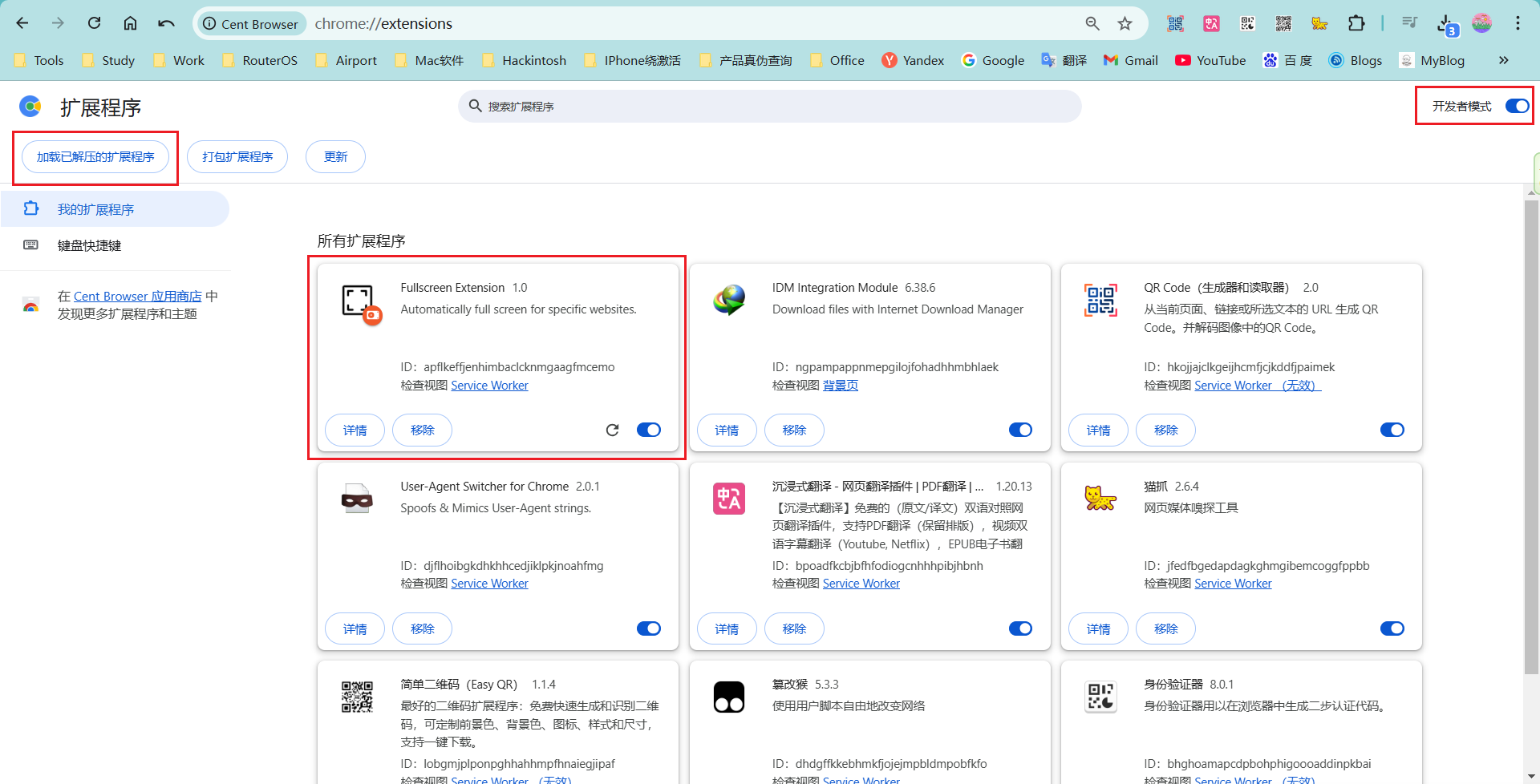Switch off the 猫抓 extension toggle
Image resolution: width=1540 pixels, height=784 pixels.
point(1392,628)
